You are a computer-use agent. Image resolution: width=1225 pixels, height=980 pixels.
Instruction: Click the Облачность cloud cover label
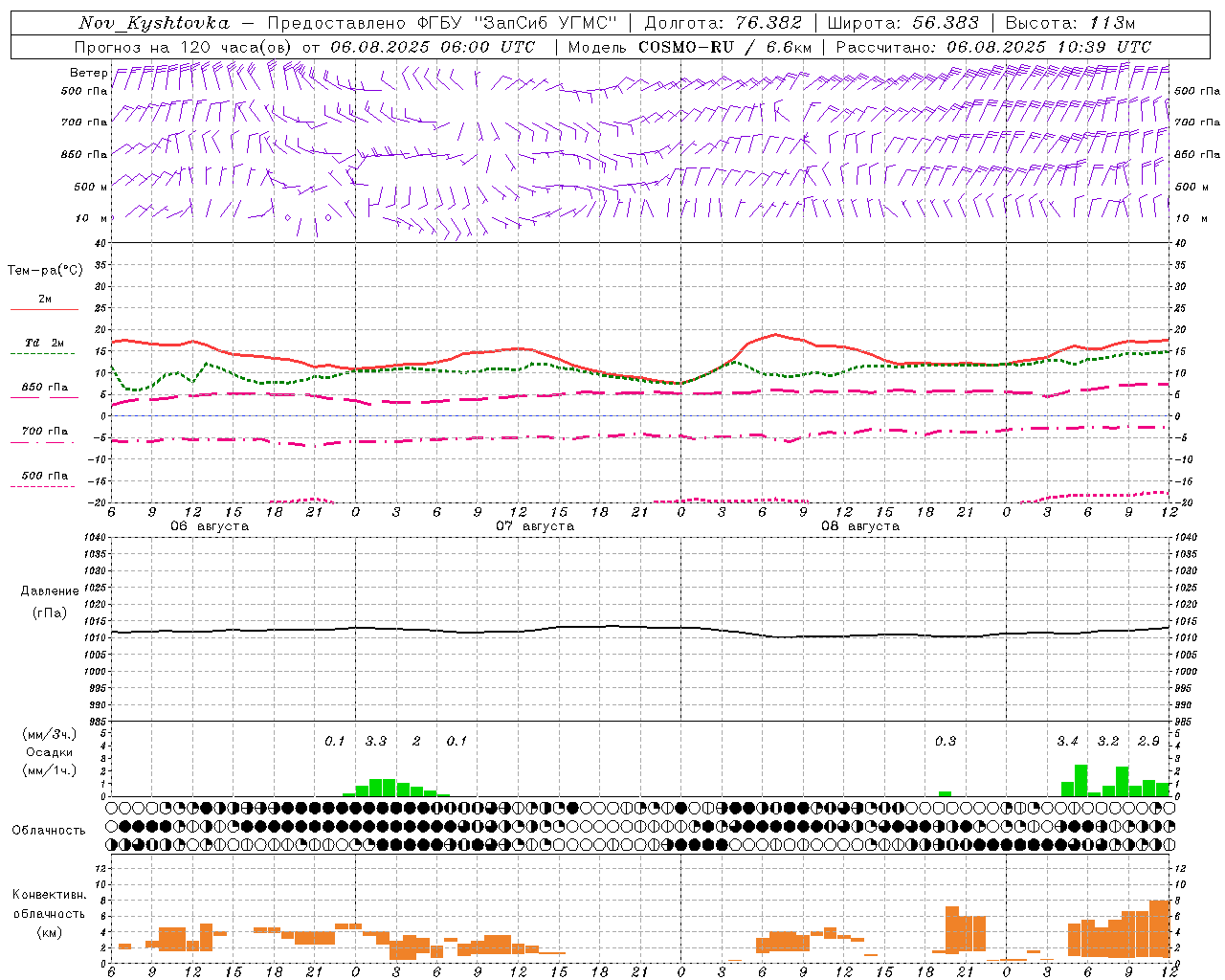(49, 831)
